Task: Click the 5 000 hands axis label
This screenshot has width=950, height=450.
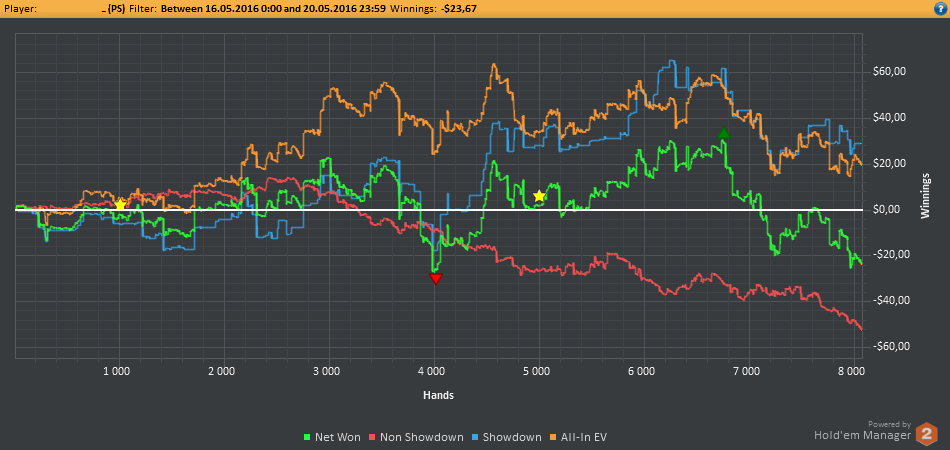Action: click(537, 369)
